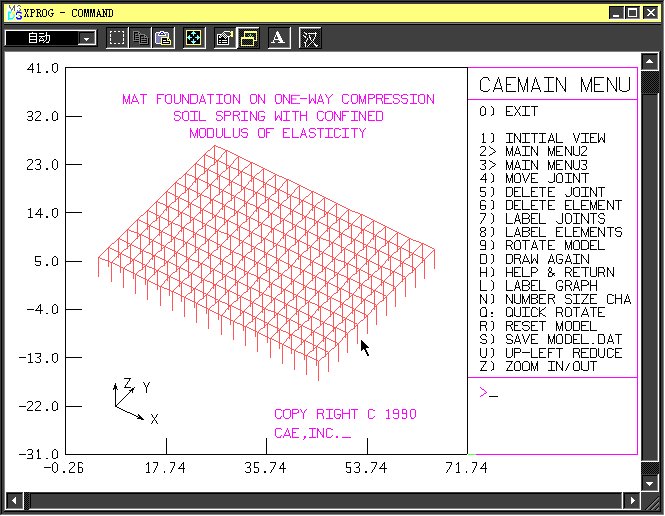Click the Copy toolbar icon
Viewport: 665px width, 516px height.
pyautogui.click(x=140, y=38)
